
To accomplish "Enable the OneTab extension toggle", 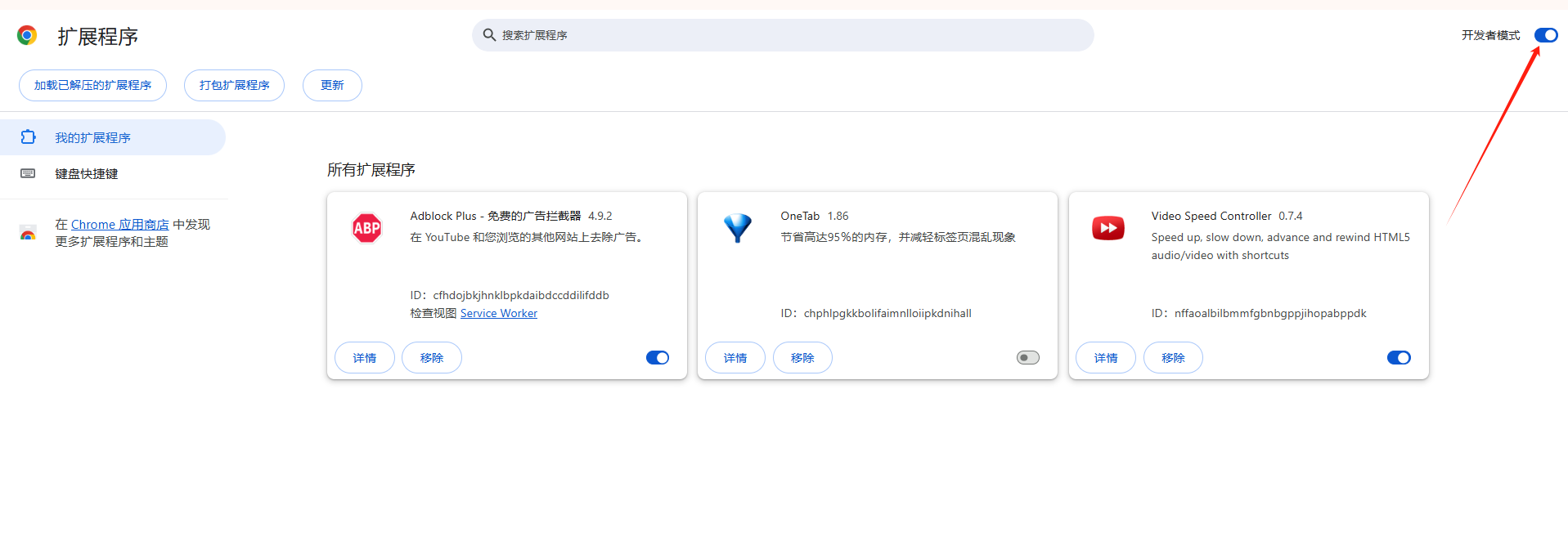I will pyautogui.click(x=1028, y=358).
